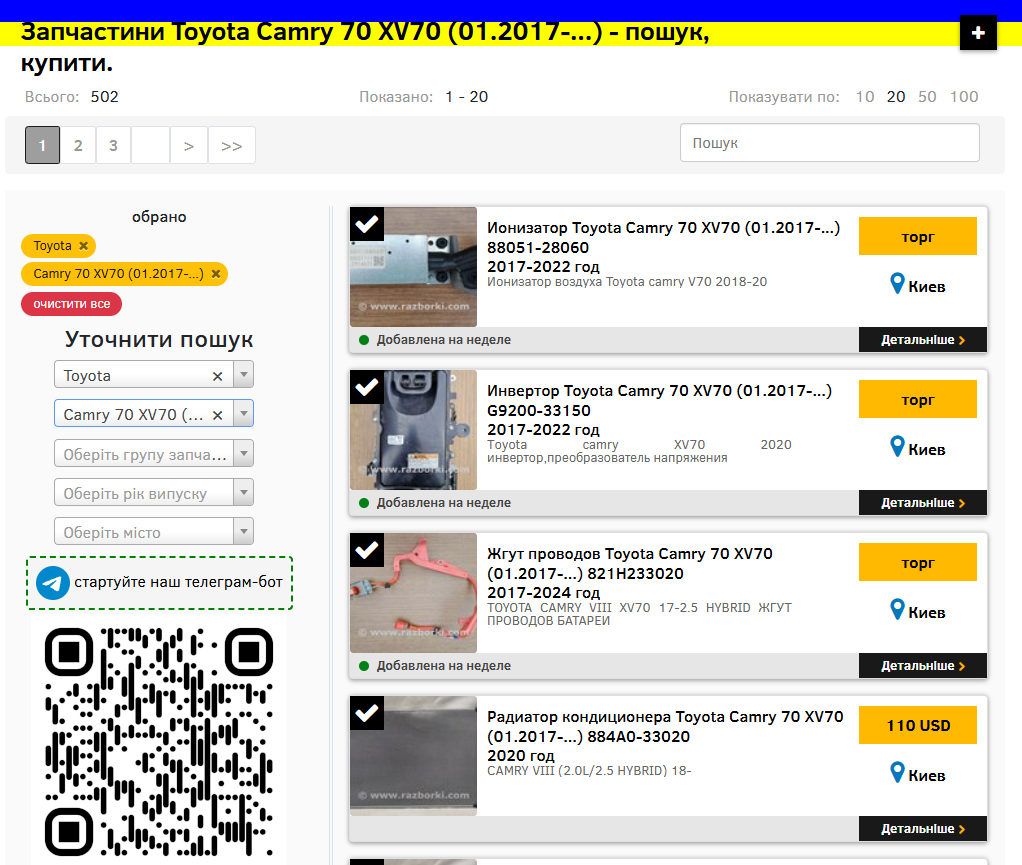
Task: Click the Киев city label on Ионизатор listing
Action: coord(927,287)
